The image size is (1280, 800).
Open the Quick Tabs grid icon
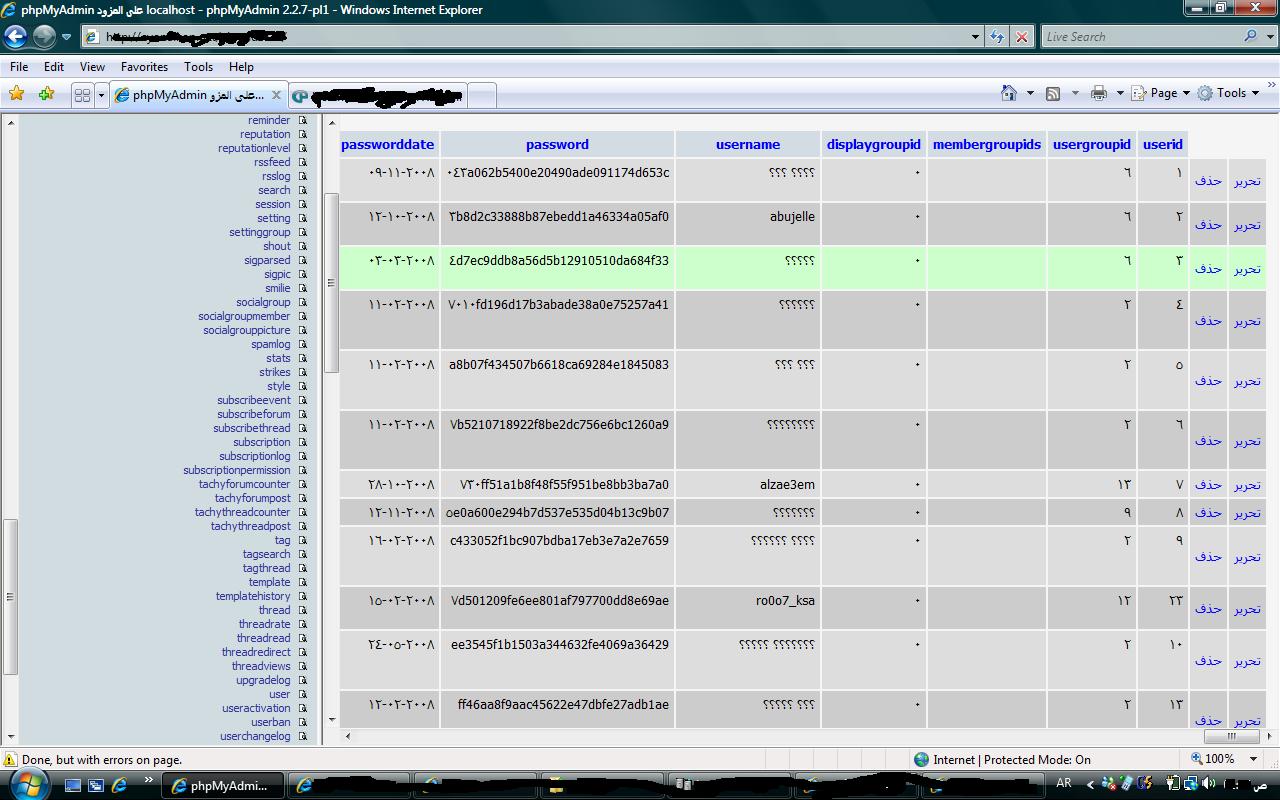(x=82, y=95)
